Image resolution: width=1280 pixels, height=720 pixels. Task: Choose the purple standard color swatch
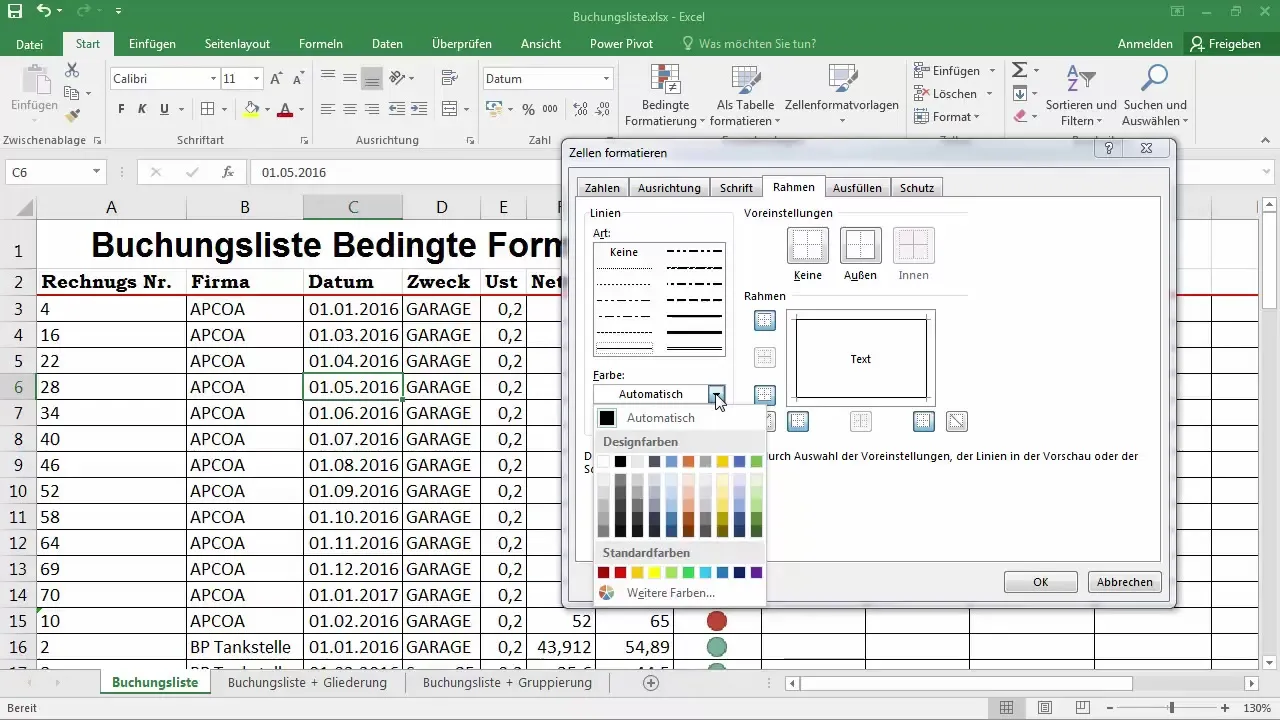click(x=756, y=572)
